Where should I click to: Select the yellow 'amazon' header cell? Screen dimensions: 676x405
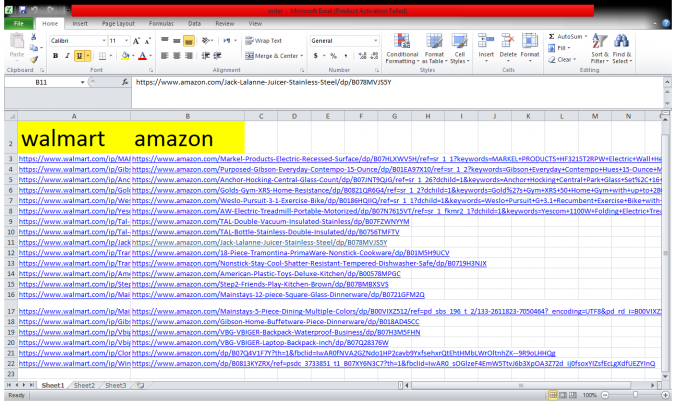coord(189,138)
